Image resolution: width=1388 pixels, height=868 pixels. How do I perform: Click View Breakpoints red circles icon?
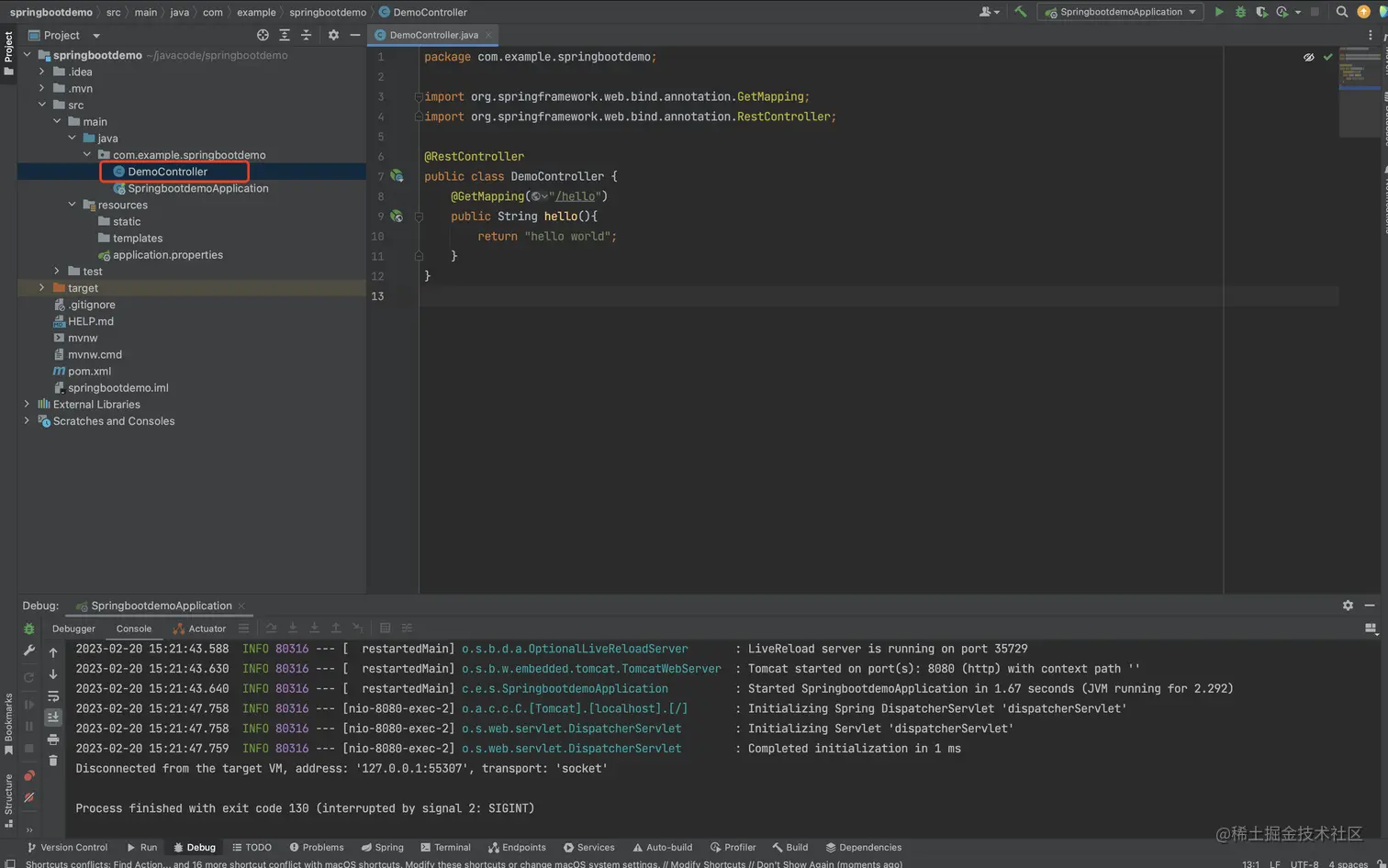click(29, 775)
